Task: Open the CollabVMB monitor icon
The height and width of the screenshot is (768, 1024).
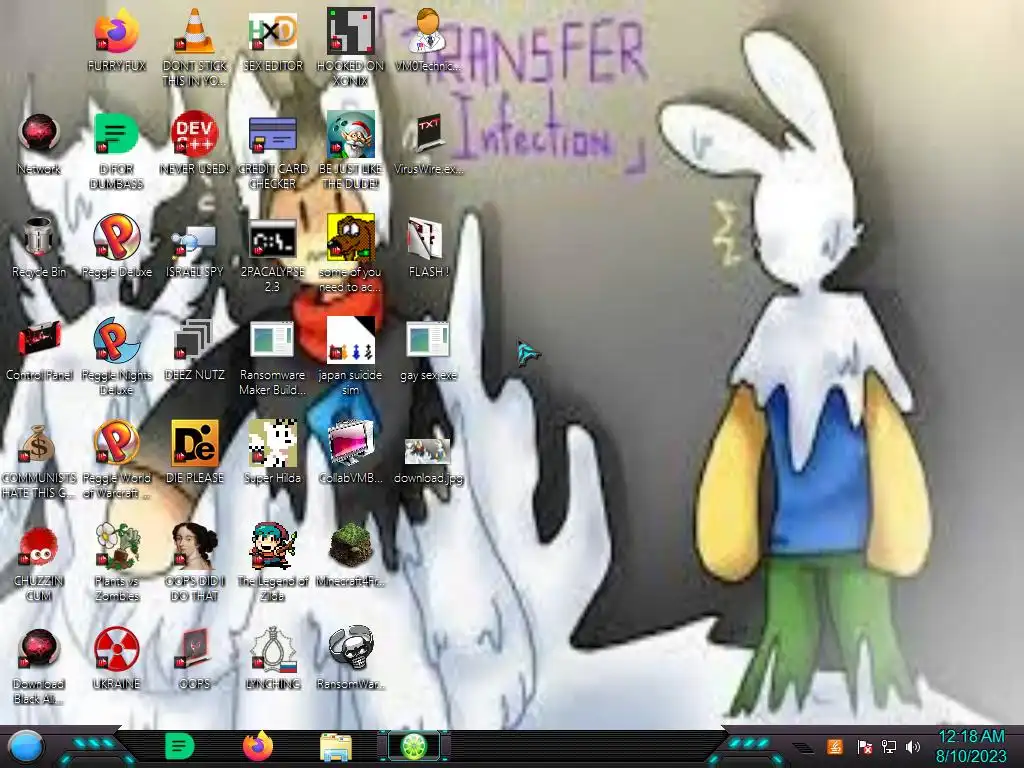Action: point(350,442)
